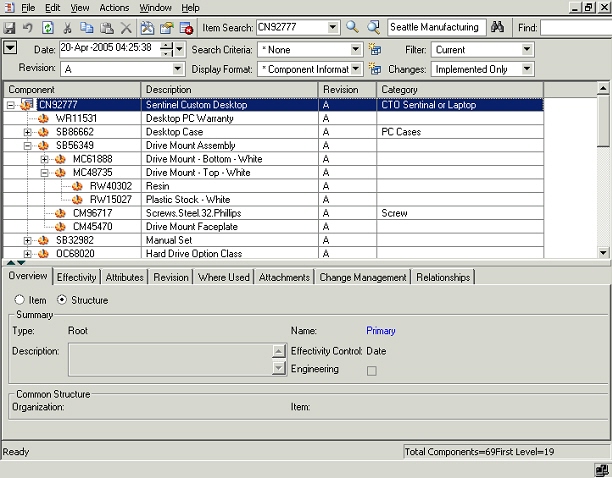The height and width of the screenshot is (478, 612).
Task: Open the Display Format dropdown
Action: 356,69
